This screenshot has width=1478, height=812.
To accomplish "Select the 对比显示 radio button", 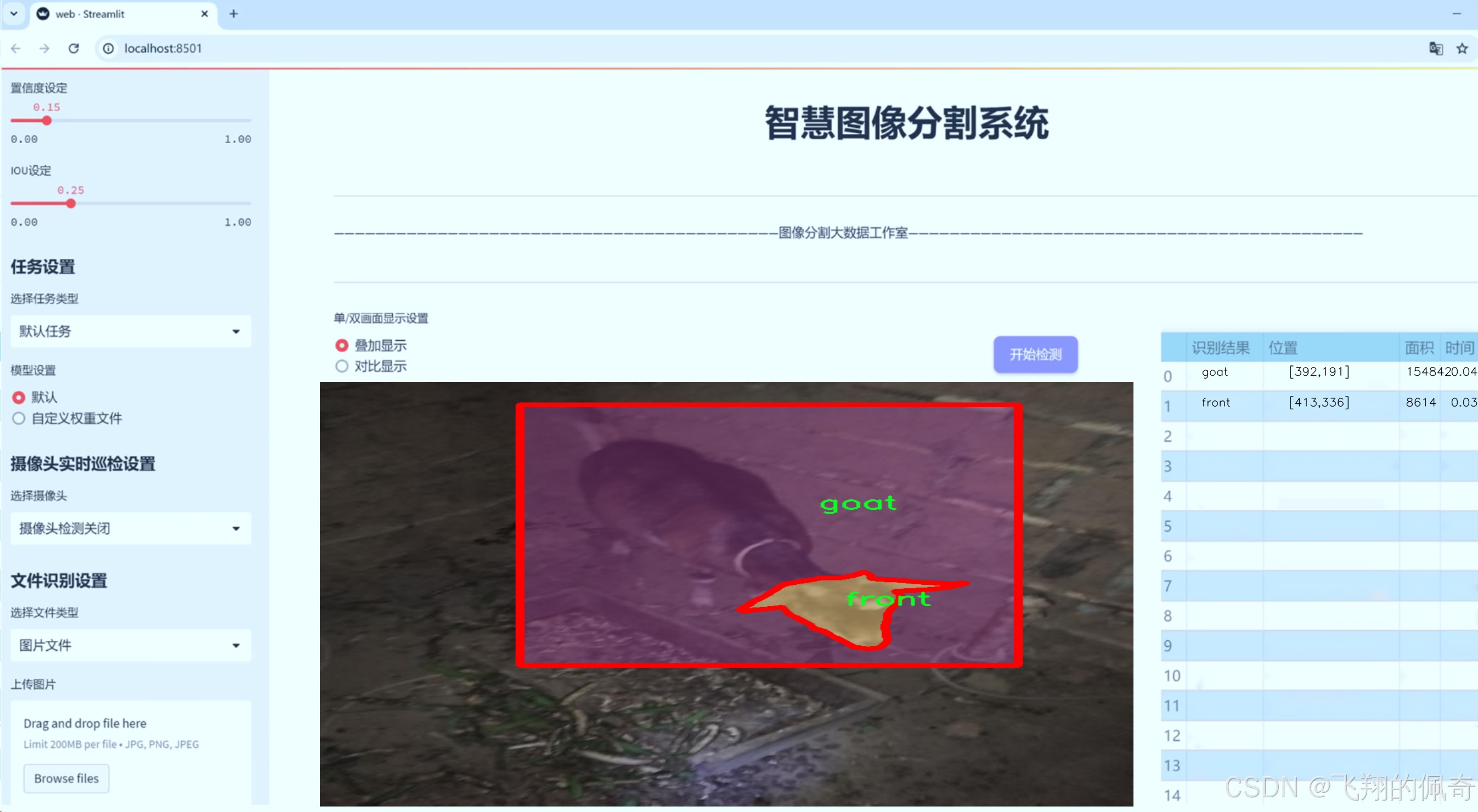I will click(342, 366).
